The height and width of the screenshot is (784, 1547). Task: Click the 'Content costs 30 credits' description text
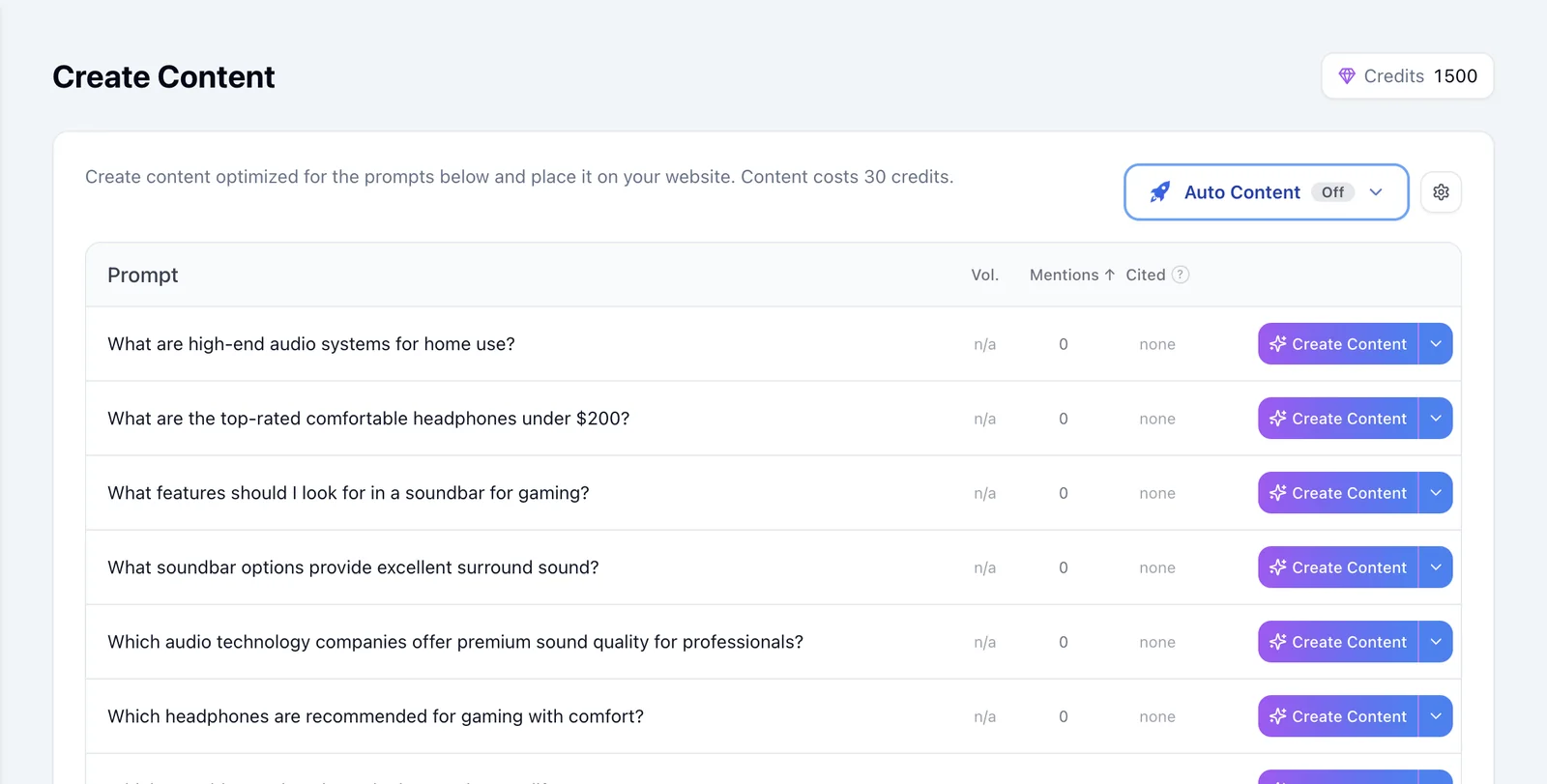click(847, 177)
